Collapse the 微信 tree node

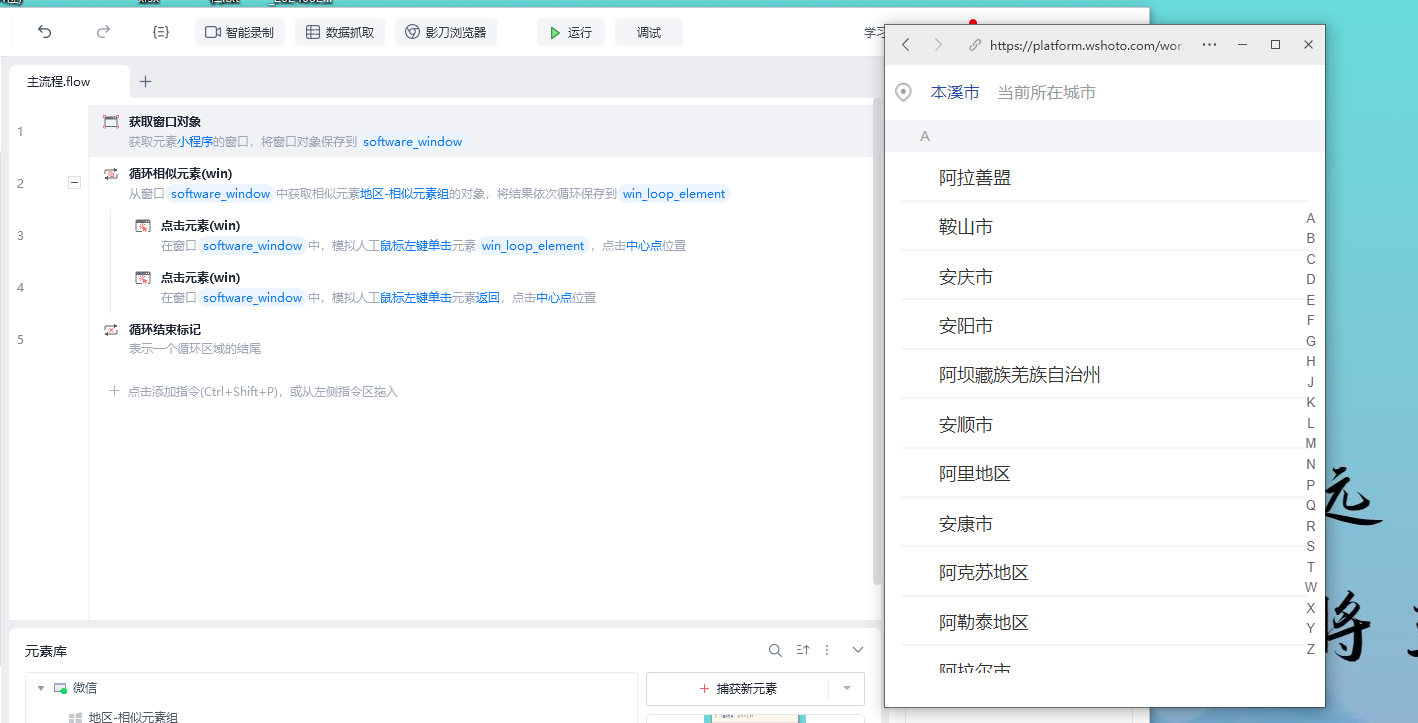[41, 688]
